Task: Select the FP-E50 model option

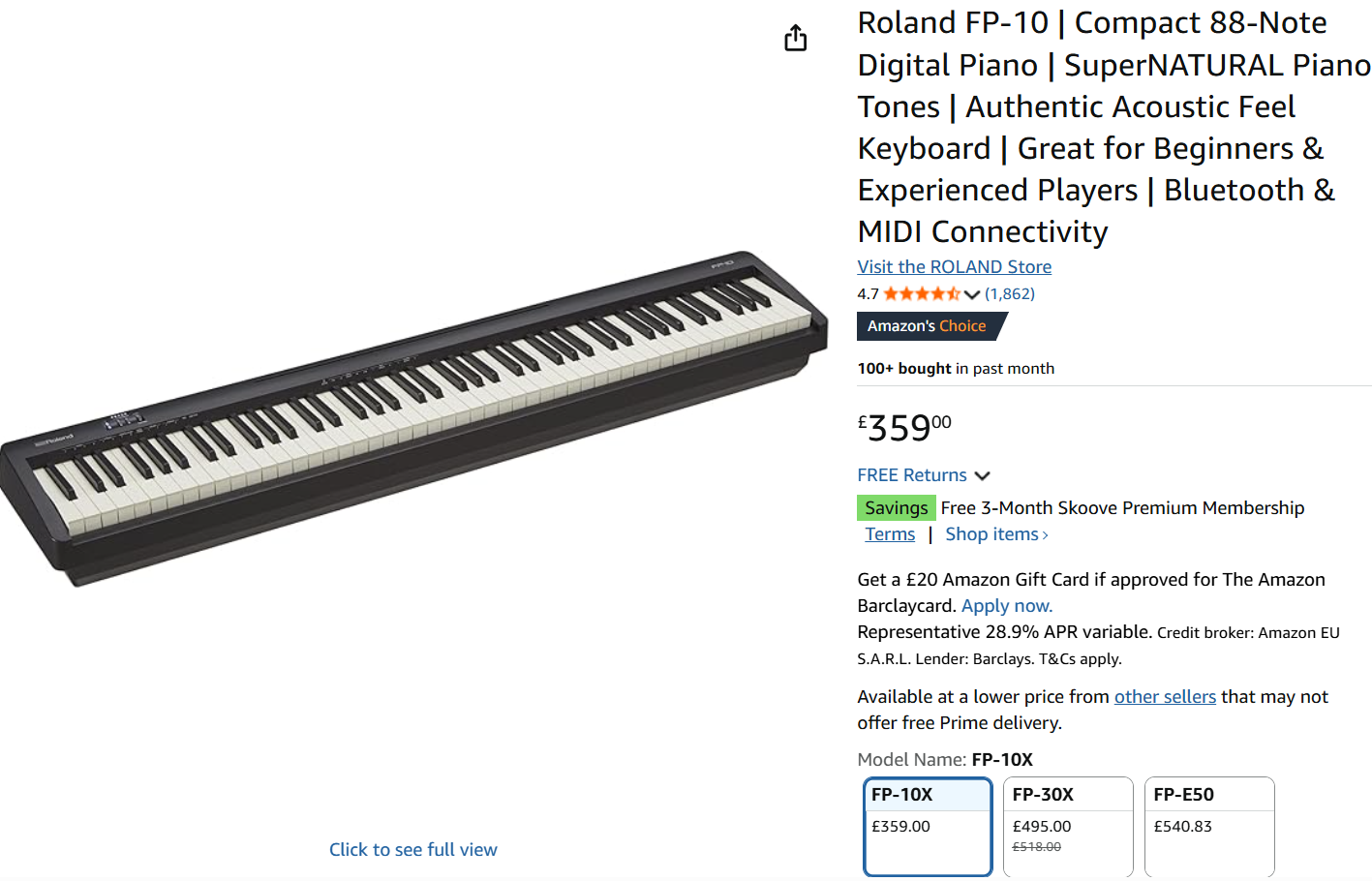Action: tap(1209, 826)
